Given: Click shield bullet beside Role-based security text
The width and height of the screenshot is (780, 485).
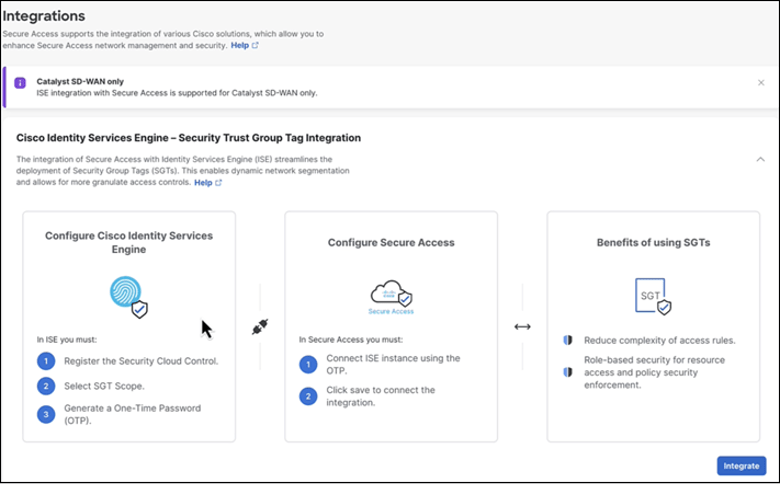Looking at the screenshot, I should (x=568, y=372).
